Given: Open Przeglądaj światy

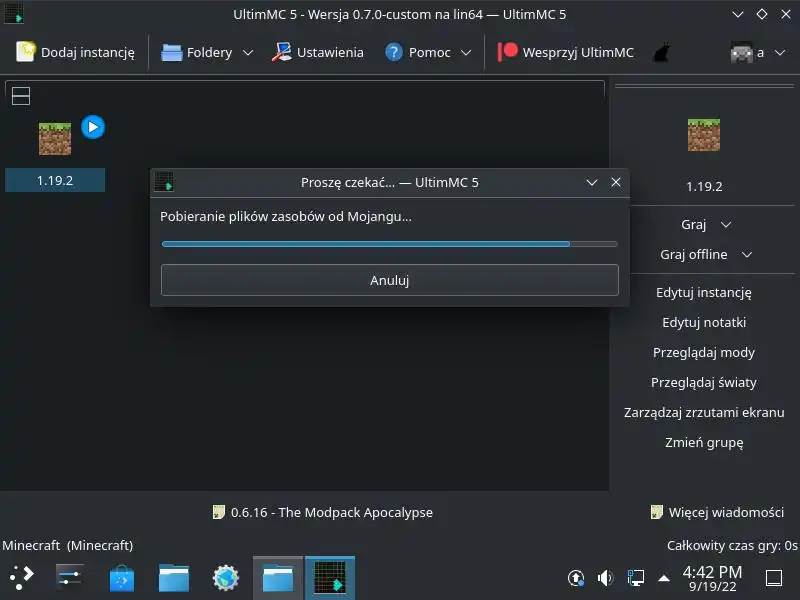Looking at the screenshot, I should [704, 383].
